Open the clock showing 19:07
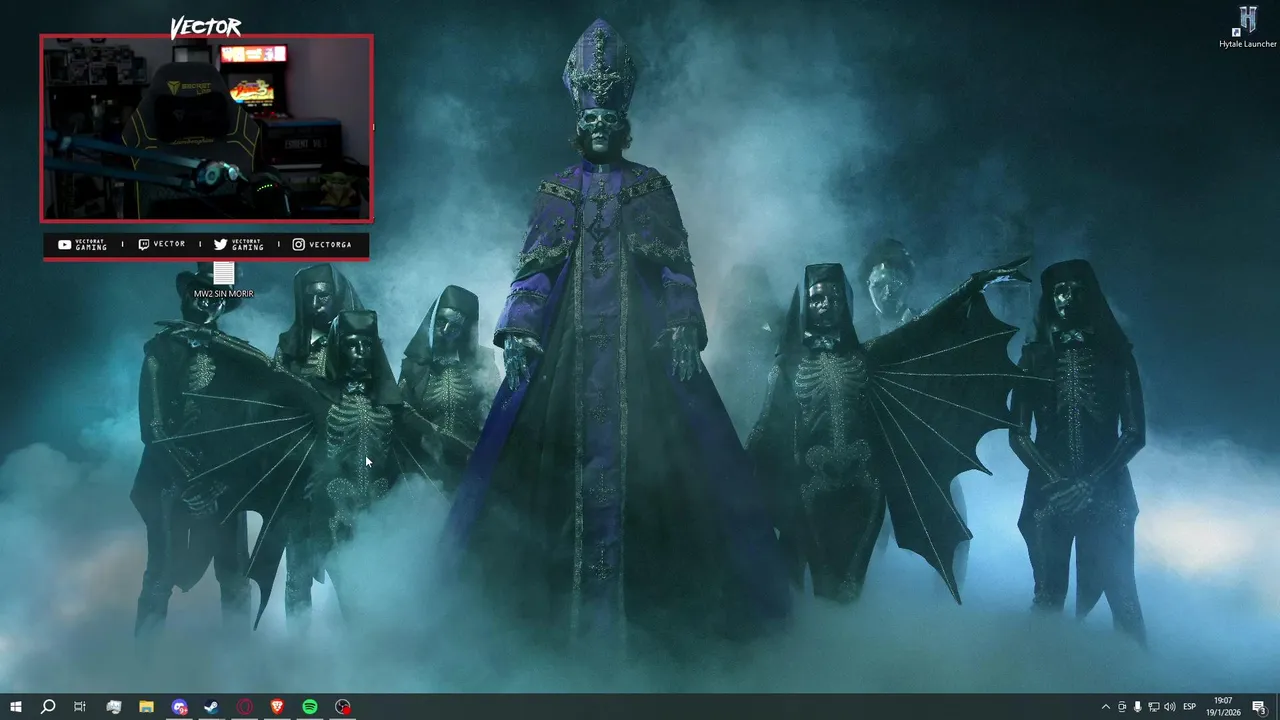 click(x=1223, y=707)
